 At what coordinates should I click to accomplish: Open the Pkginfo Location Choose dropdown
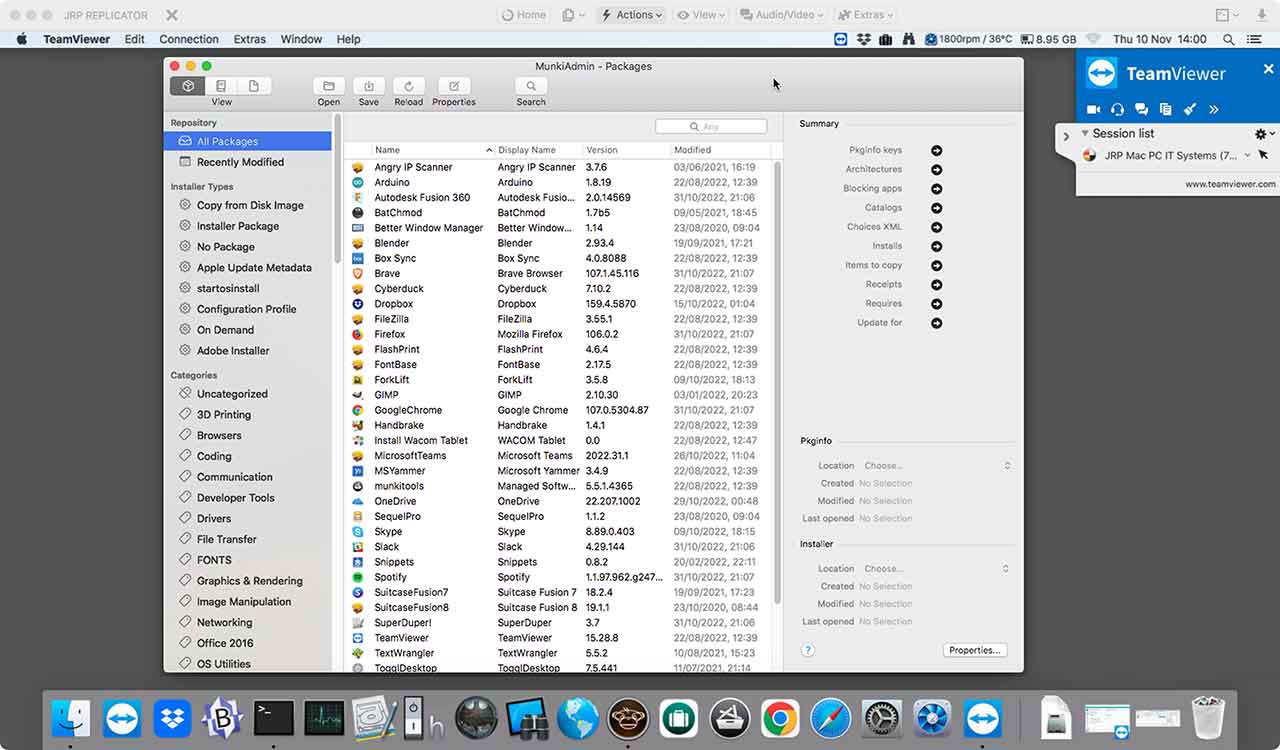click(937, 465)
